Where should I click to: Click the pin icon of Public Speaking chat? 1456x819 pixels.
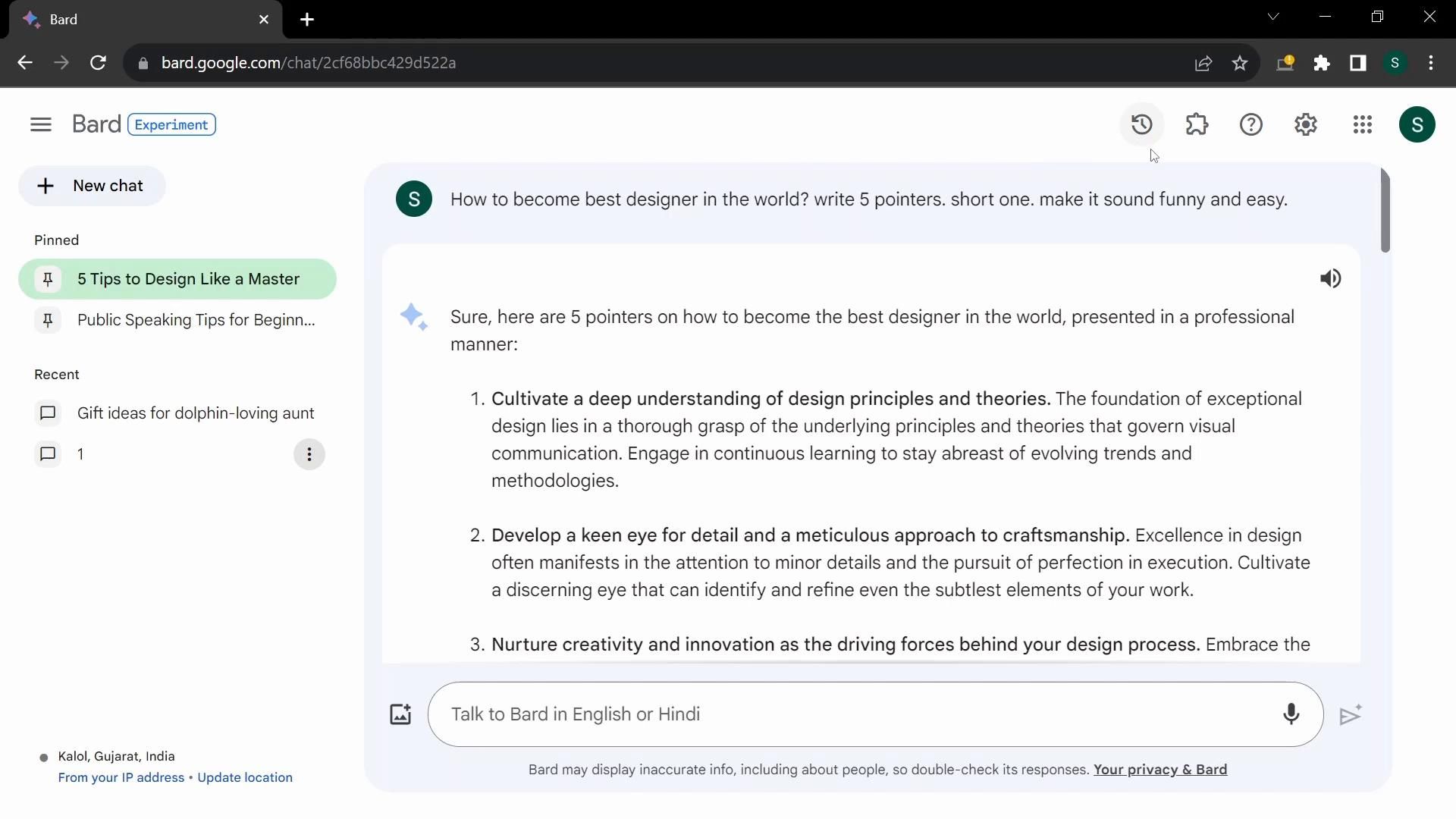coord(48,320)
